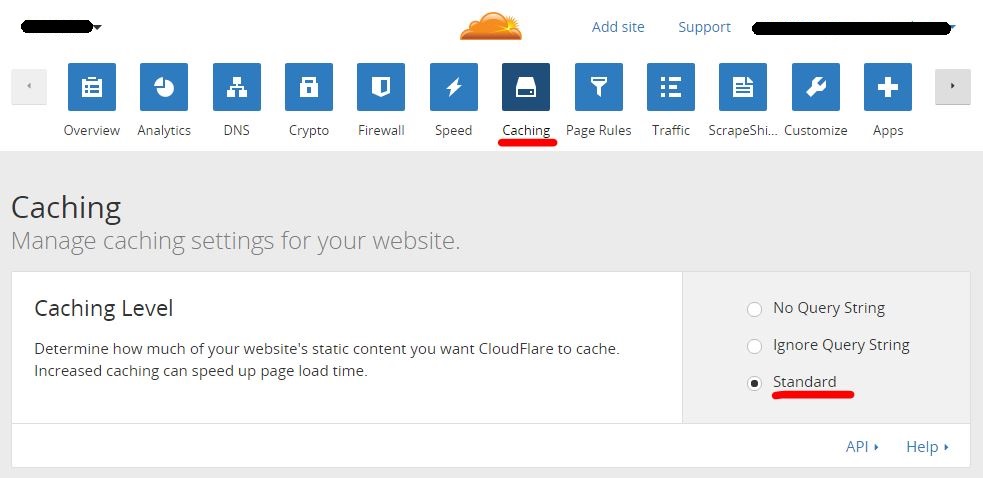Select the Standard caching level

tap(754, 383)
